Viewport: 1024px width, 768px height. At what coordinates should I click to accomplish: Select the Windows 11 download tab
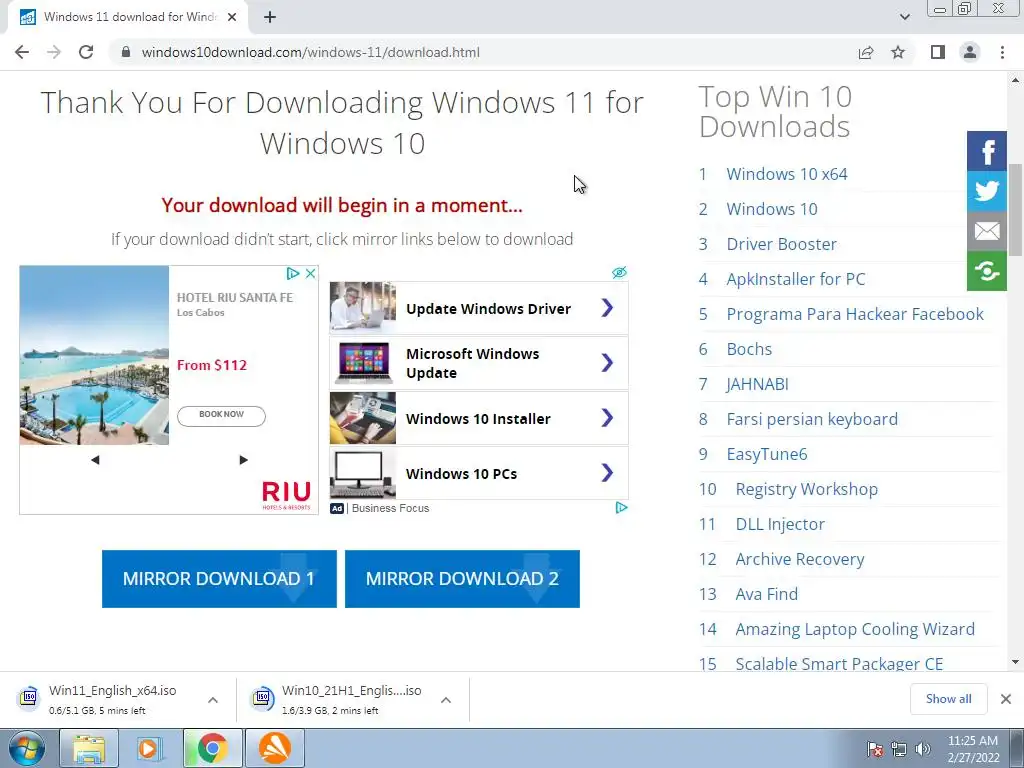(128, 18)
